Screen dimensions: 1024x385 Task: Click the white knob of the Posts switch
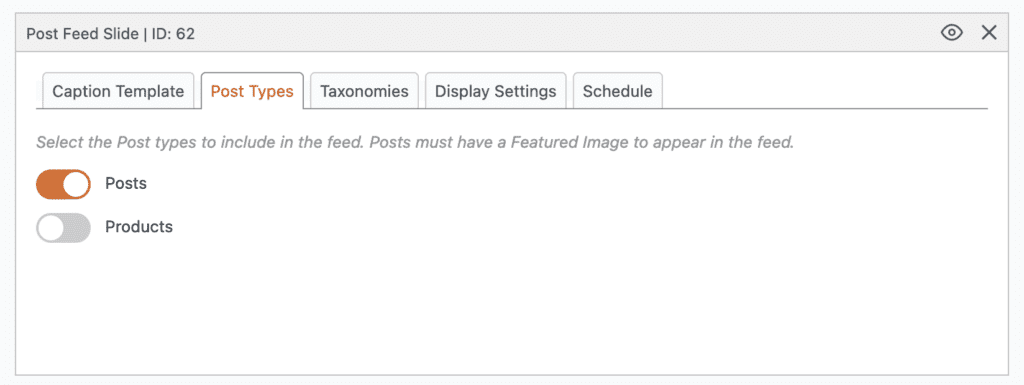[x=76, y=184]
